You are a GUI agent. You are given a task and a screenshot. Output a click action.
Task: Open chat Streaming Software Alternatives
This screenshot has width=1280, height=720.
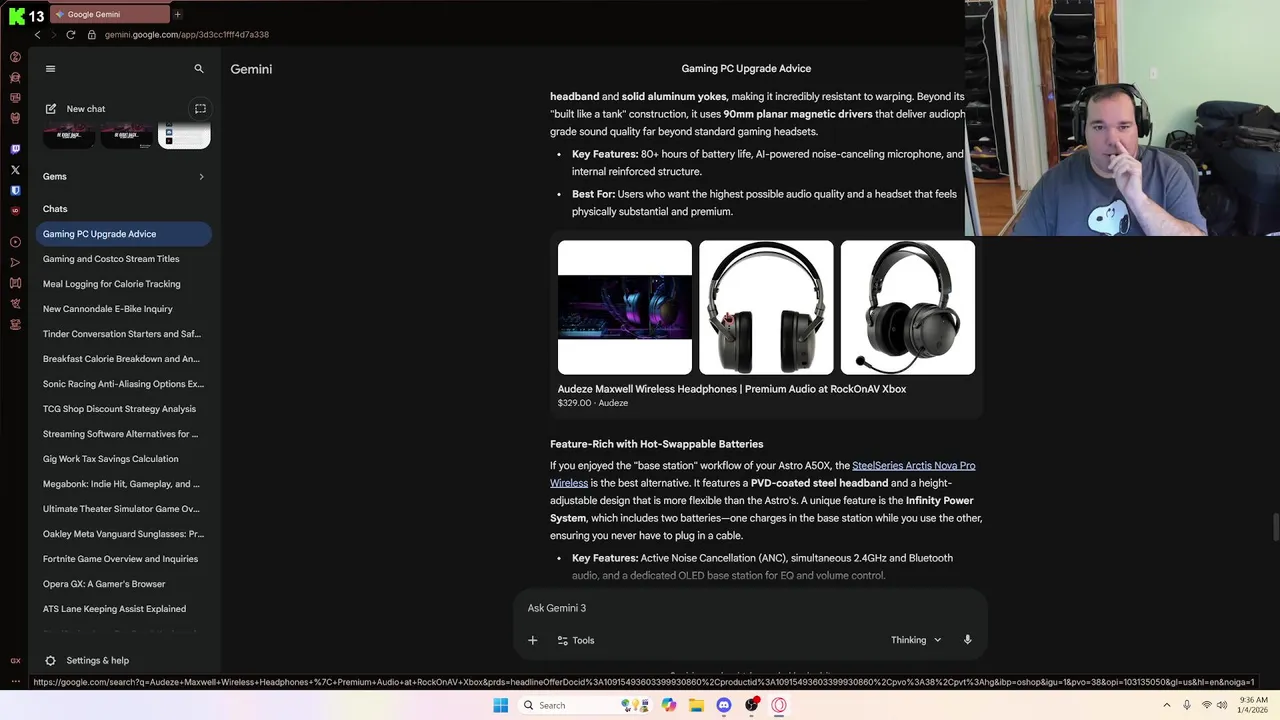click(x=123, y=434)
